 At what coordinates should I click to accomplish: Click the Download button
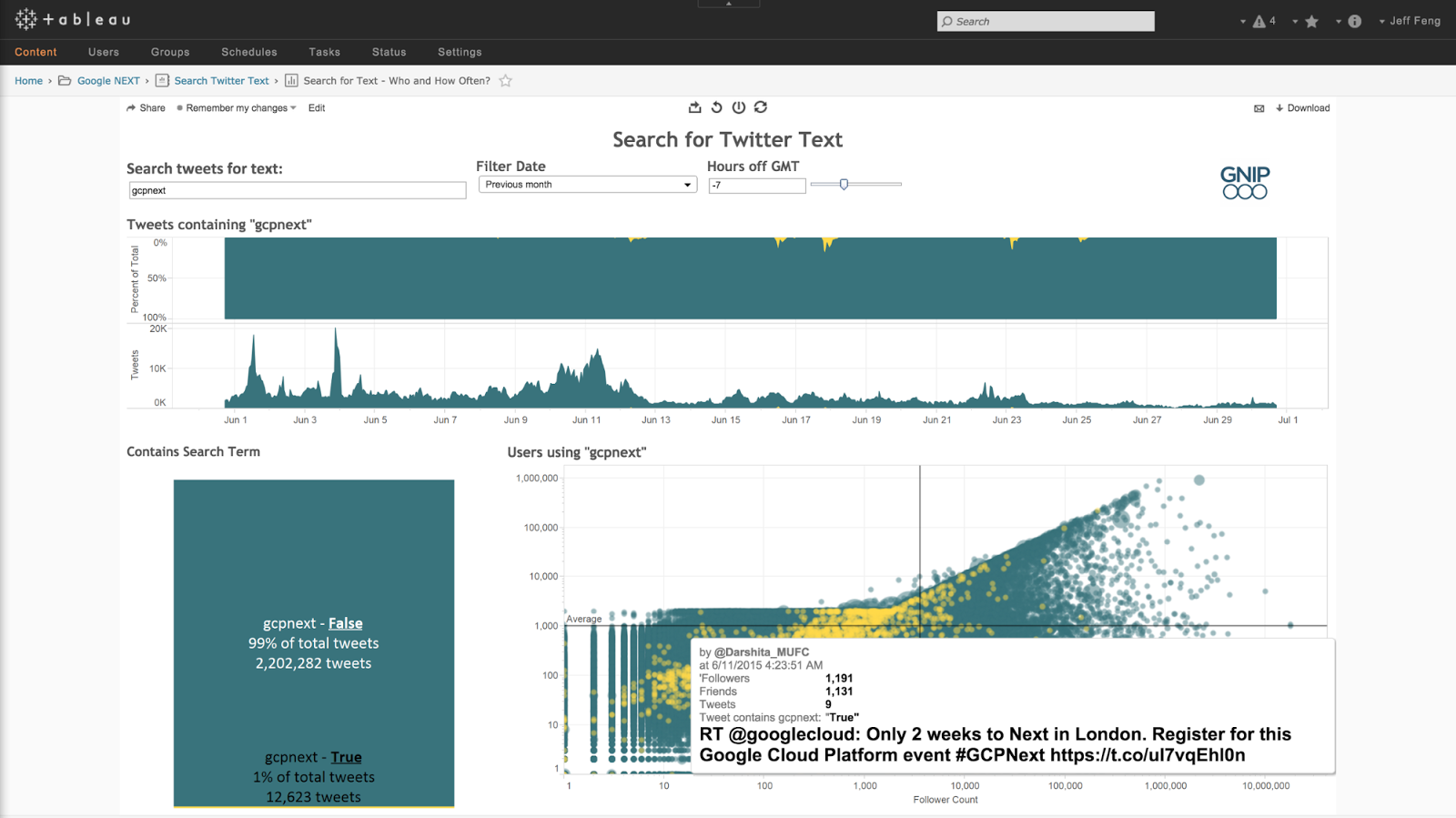tap(1302, 108)
